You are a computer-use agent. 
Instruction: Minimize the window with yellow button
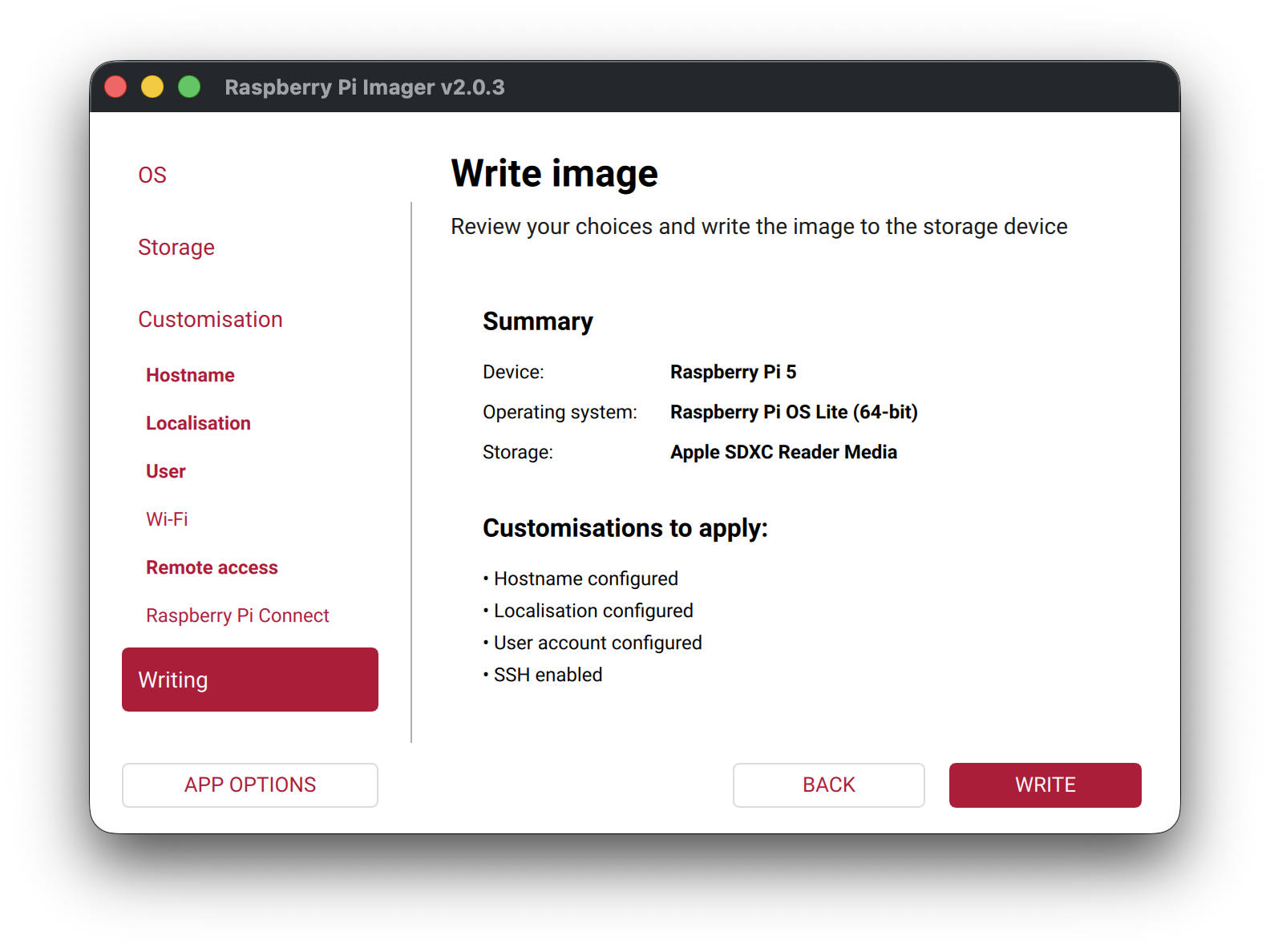[152, 87]
